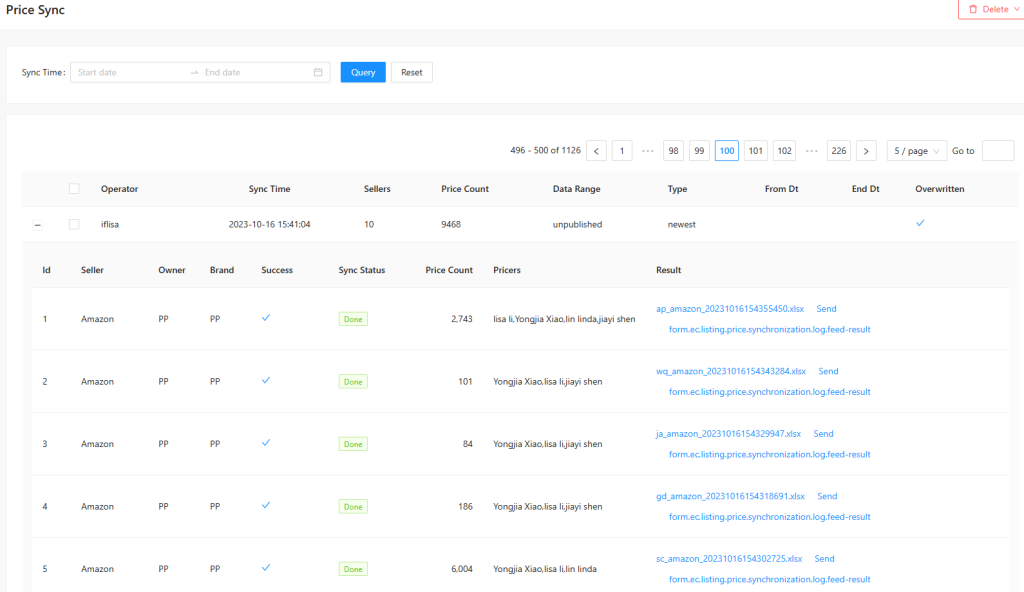This screenshot has height=592, width=1024.
Task: Click the Success checkmark in row 2
Action: point(266,380)
